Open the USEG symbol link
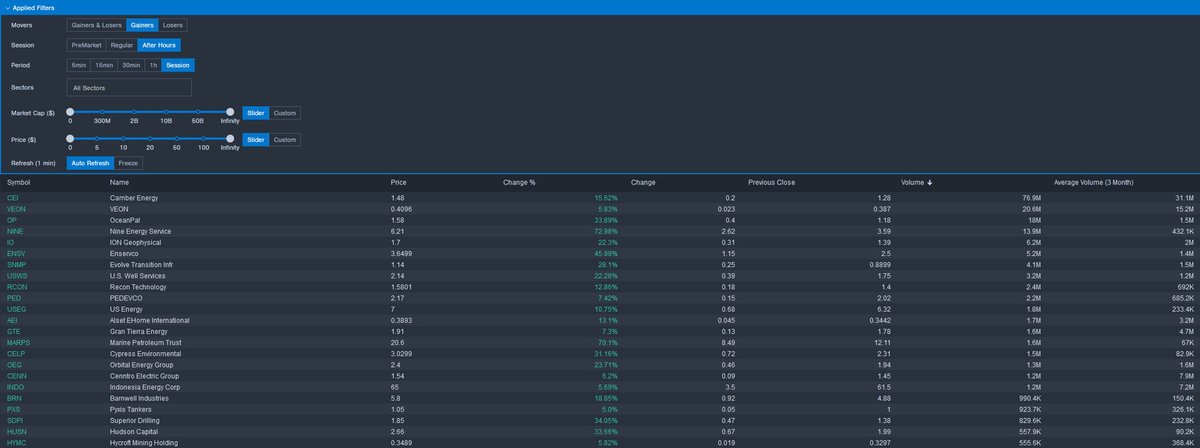This screenshot has height=448, width=1200. 17,309
